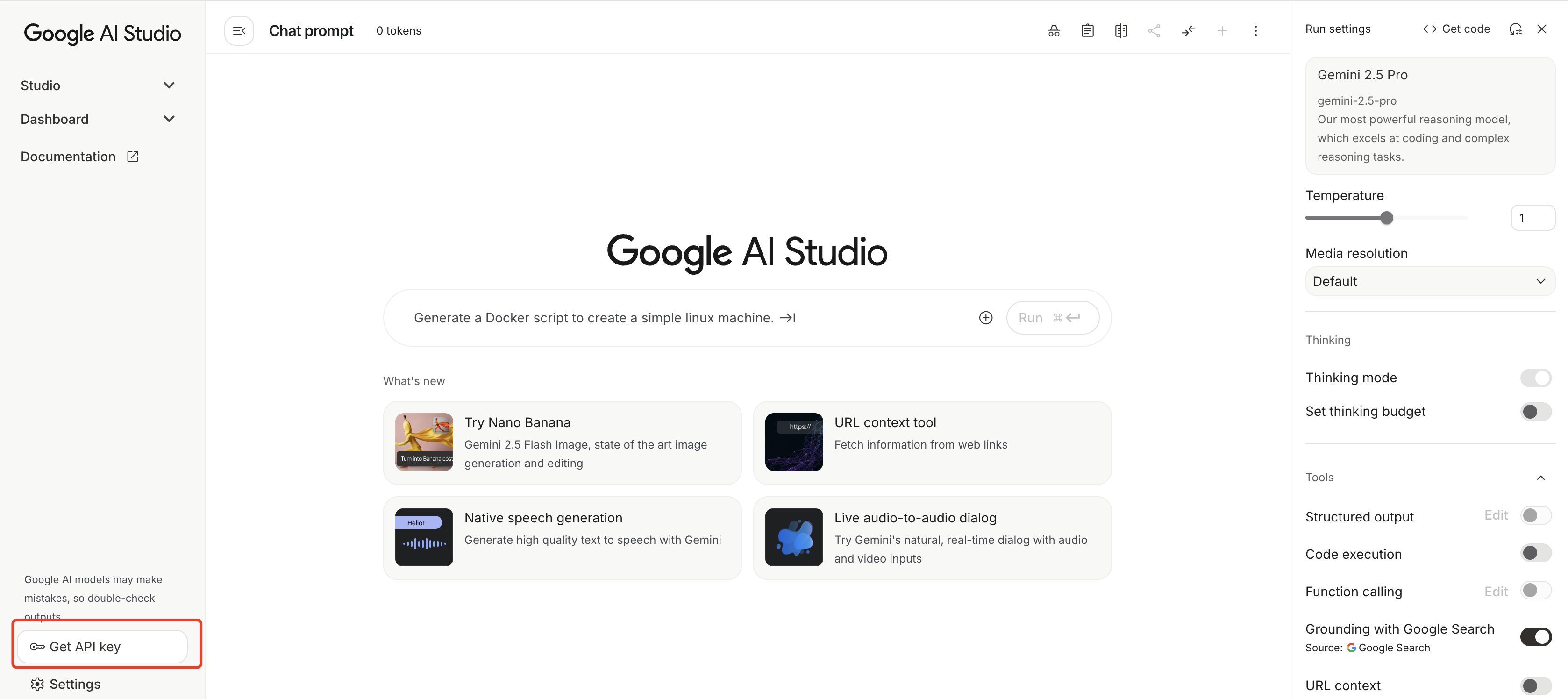
Task: Click the add media plus icon in prompt
Action: tap(985, 318)
